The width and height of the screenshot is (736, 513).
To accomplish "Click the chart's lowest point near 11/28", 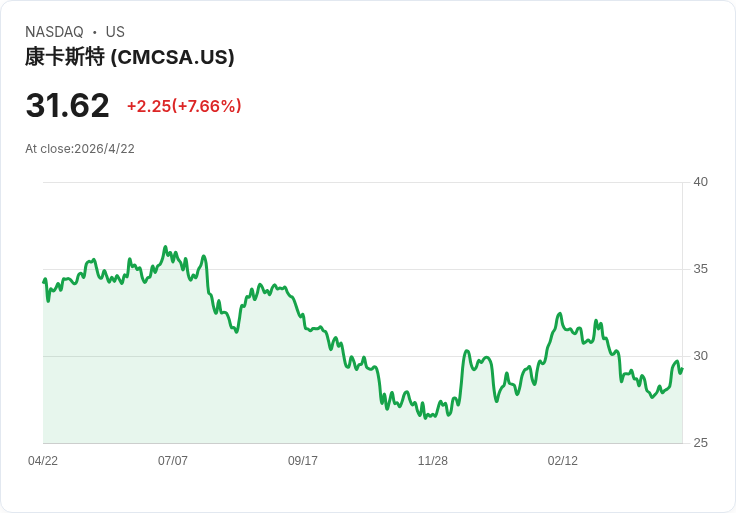I will 425,418.
